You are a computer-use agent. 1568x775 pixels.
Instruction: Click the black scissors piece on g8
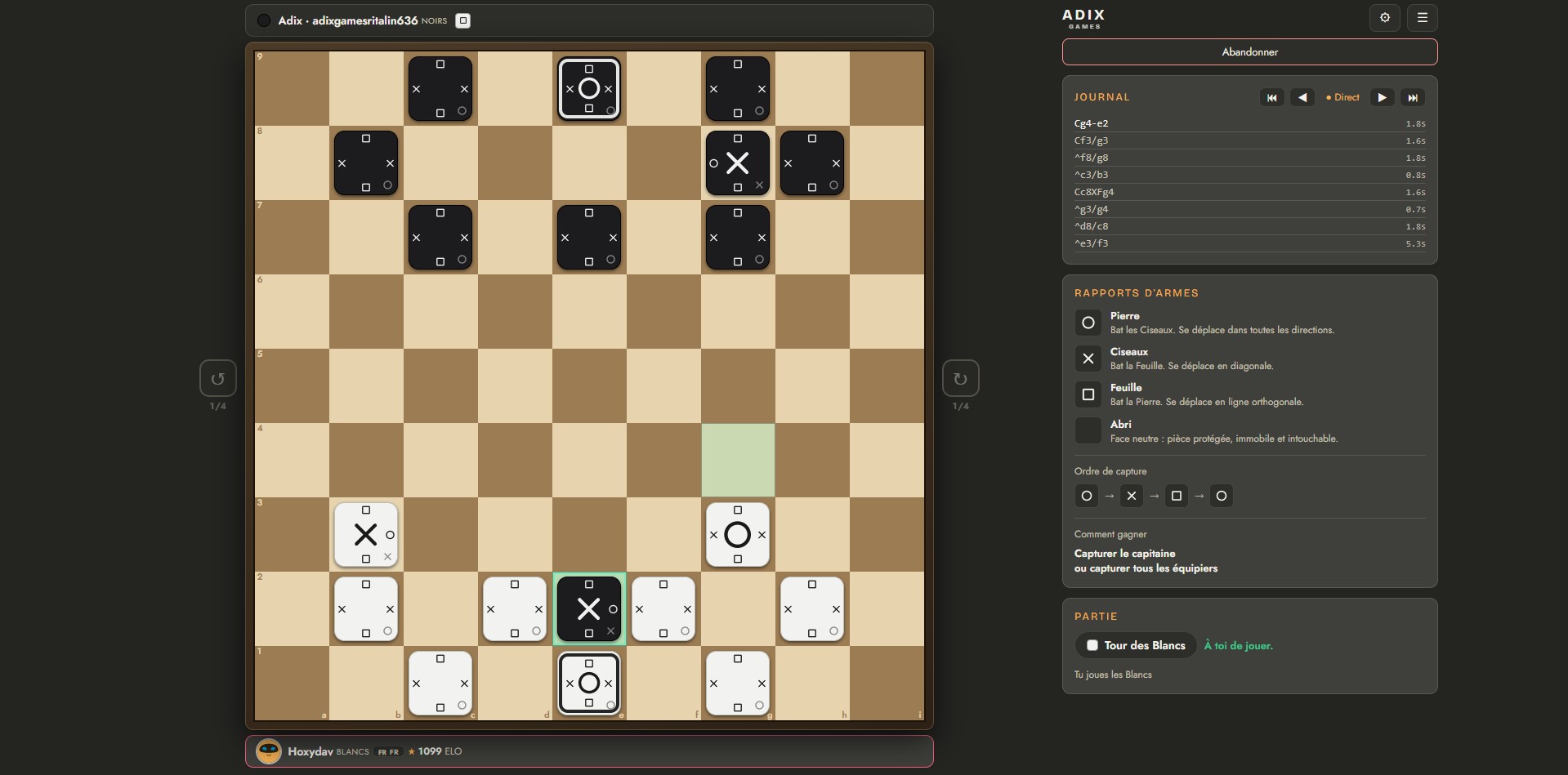[x=738, y=163]
